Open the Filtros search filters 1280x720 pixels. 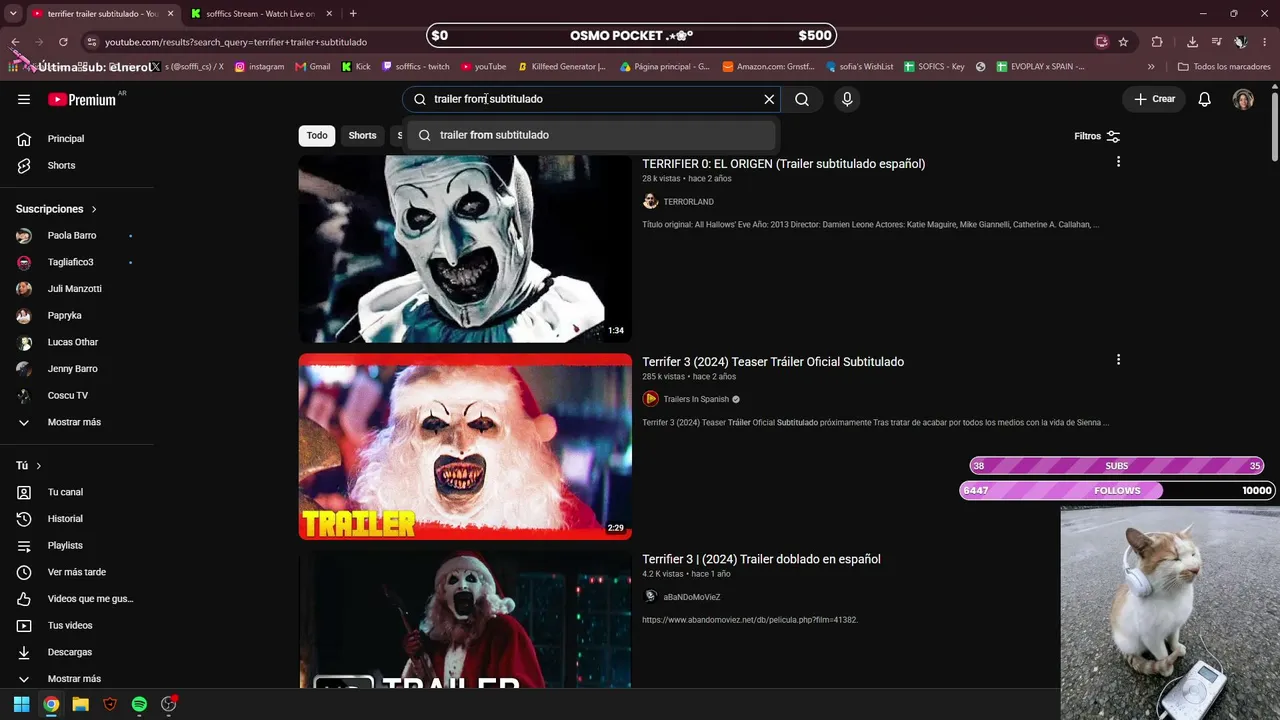click(1097, 136)
